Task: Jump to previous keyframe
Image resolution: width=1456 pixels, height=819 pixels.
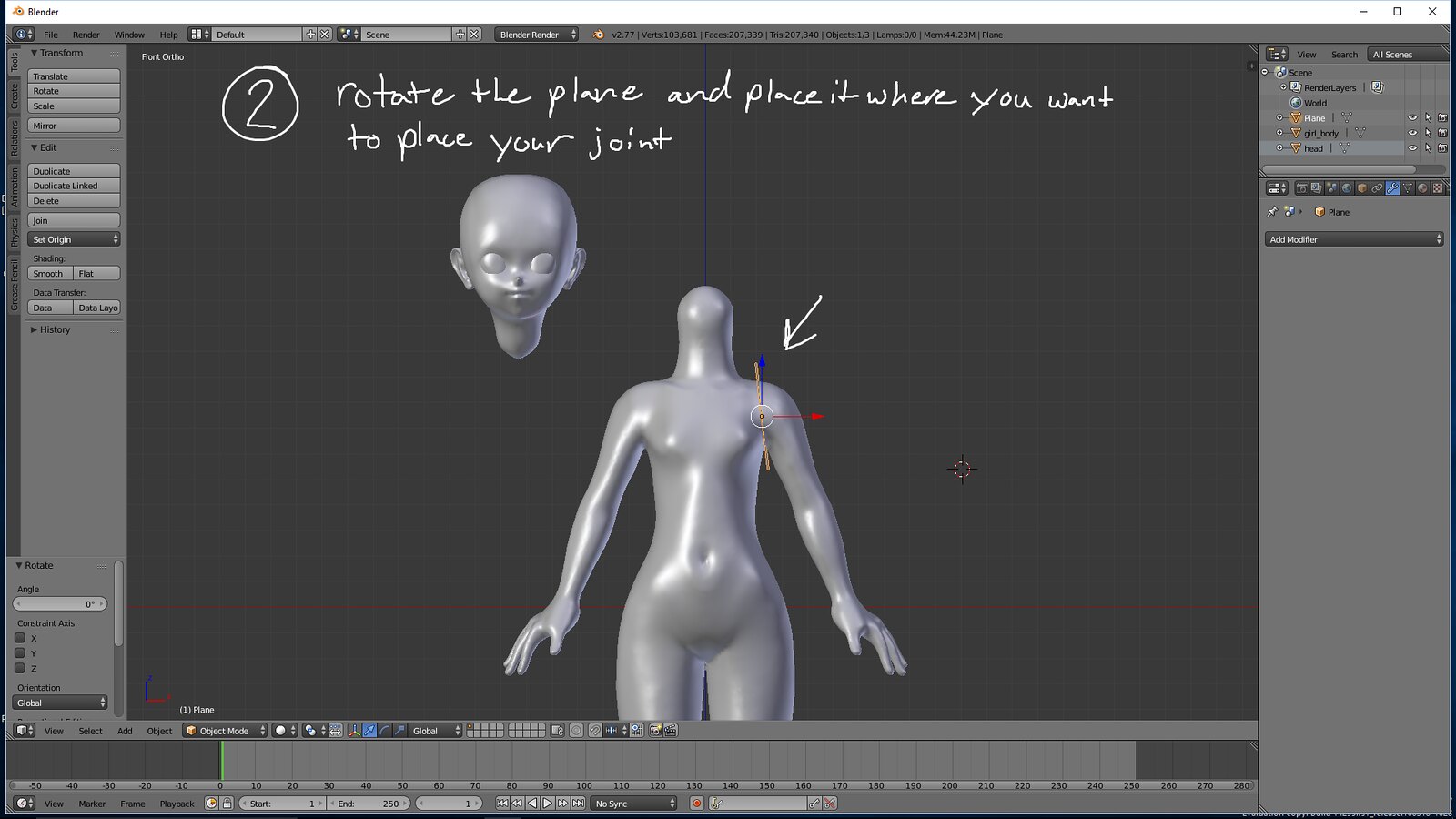Action: pos(517,804)
